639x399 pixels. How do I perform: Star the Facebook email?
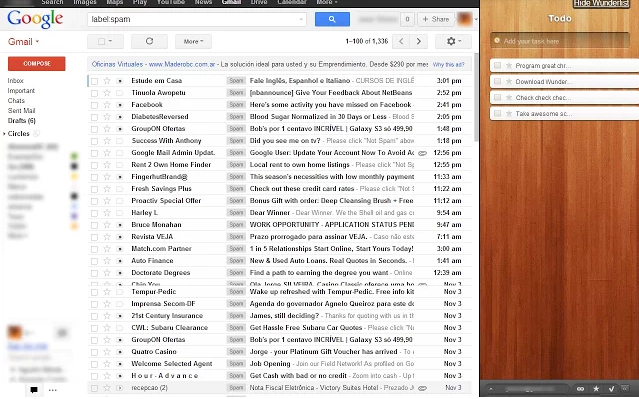coord(107,105)
